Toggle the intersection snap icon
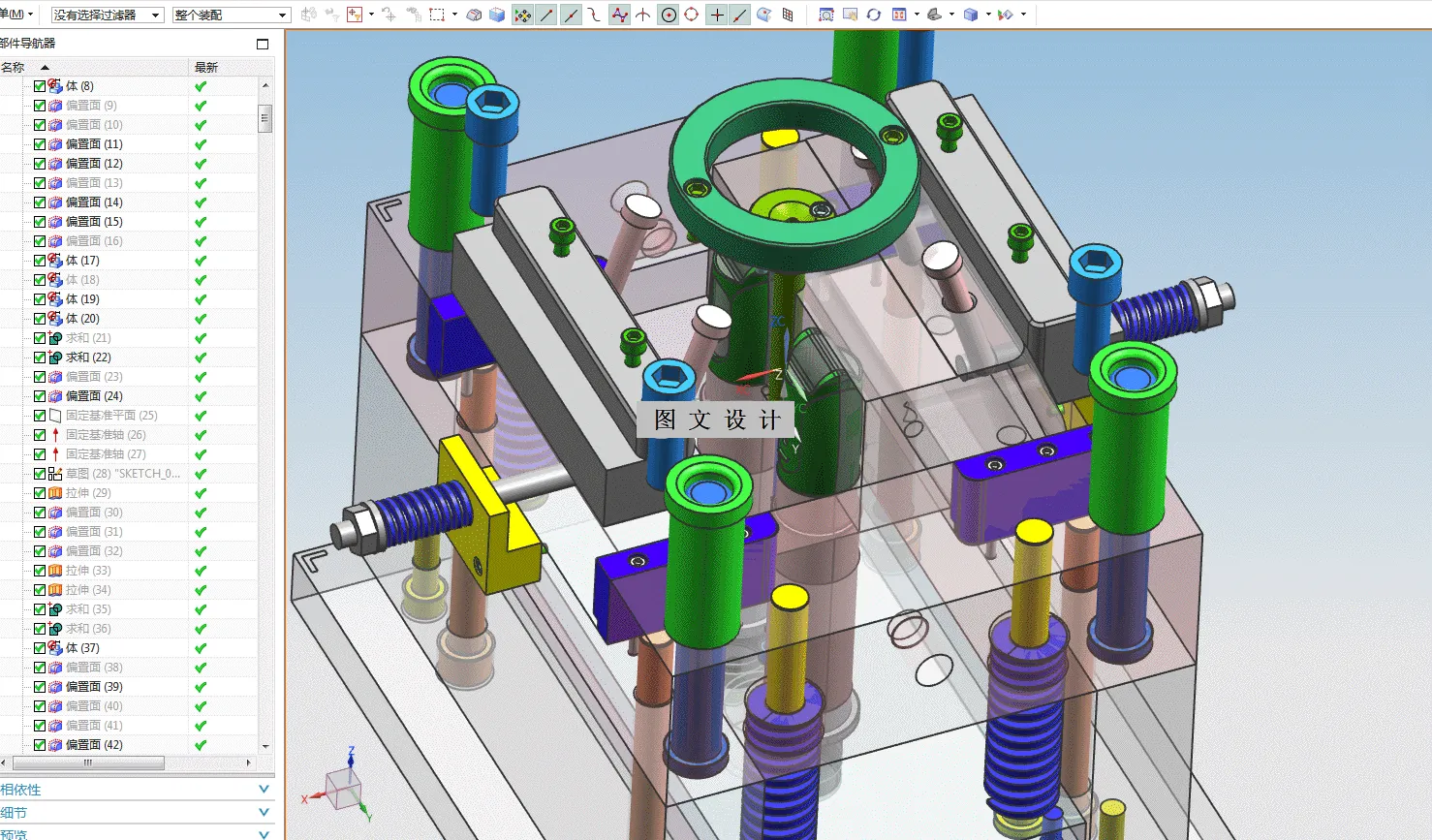 643,15
